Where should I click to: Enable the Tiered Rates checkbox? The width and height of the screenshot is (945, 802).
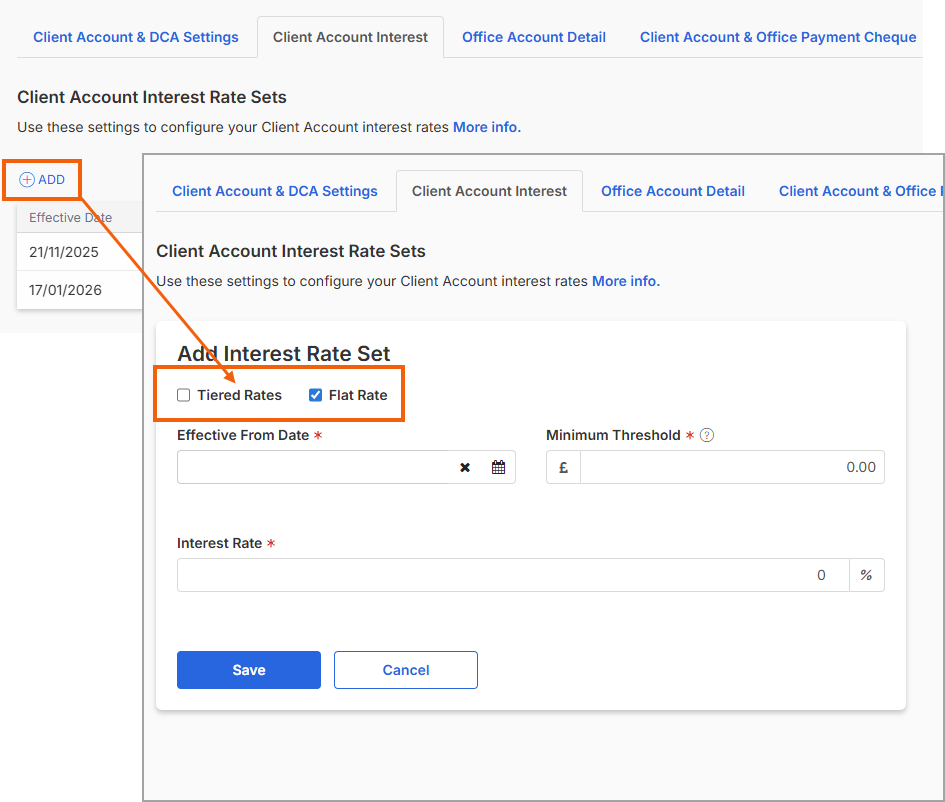pos(184,395)
